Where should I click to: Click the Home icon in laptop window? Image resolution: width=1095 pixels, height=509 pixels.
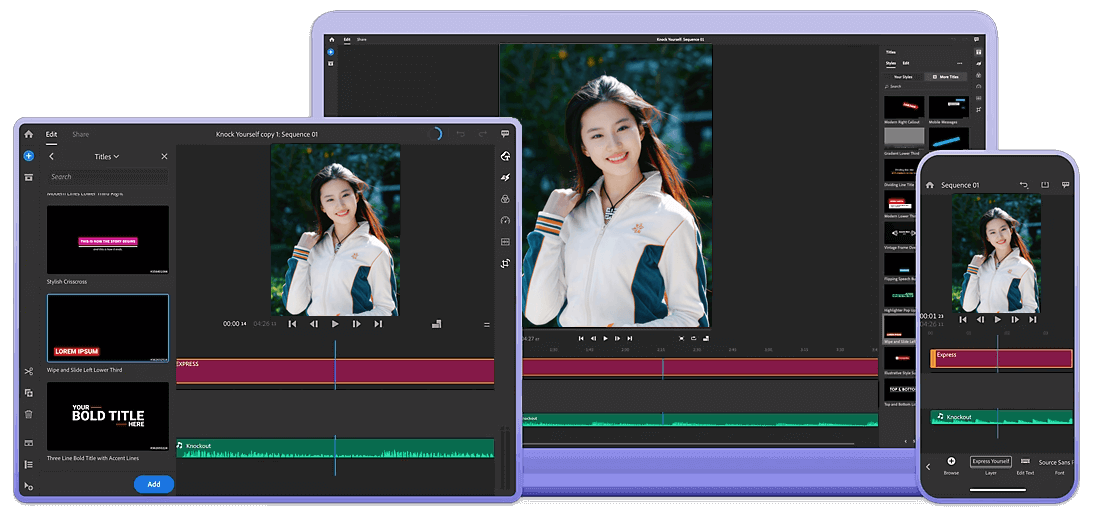(x=331, y=40)
